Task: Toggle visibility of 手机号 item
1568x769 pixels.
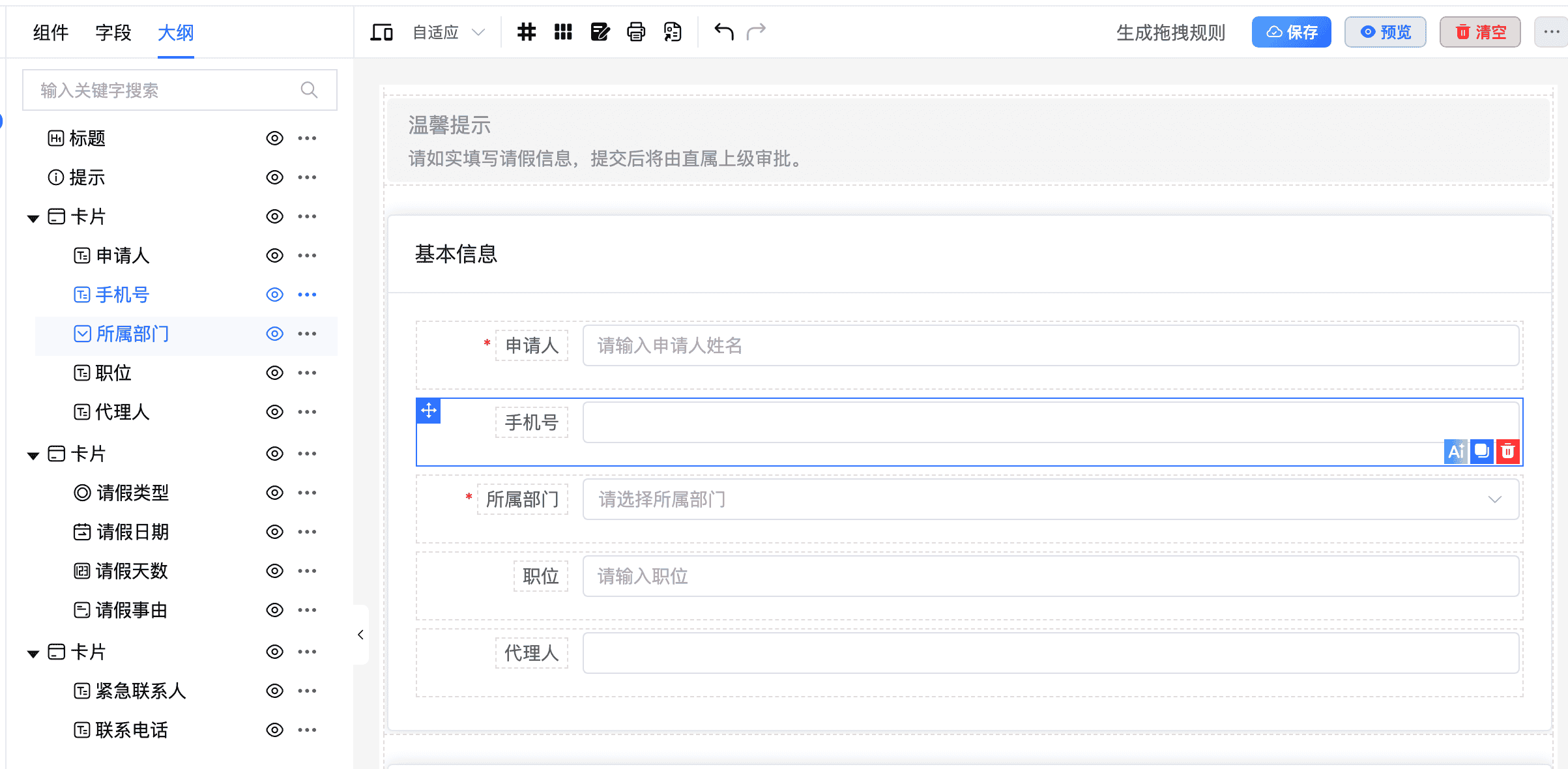Action: coord(275,295)
